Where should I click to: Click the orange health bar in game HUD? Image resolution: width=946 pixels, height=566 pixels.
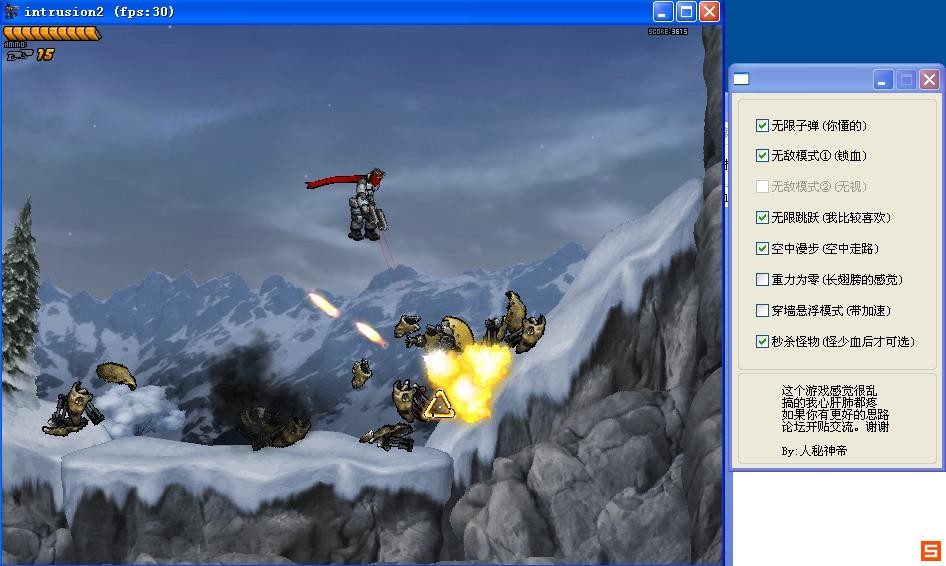(x=52, y=33)
